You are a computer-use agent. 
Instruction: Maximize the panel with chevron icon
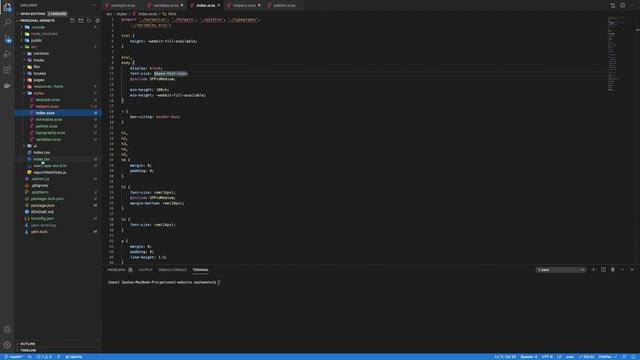[x=622, y=270]
